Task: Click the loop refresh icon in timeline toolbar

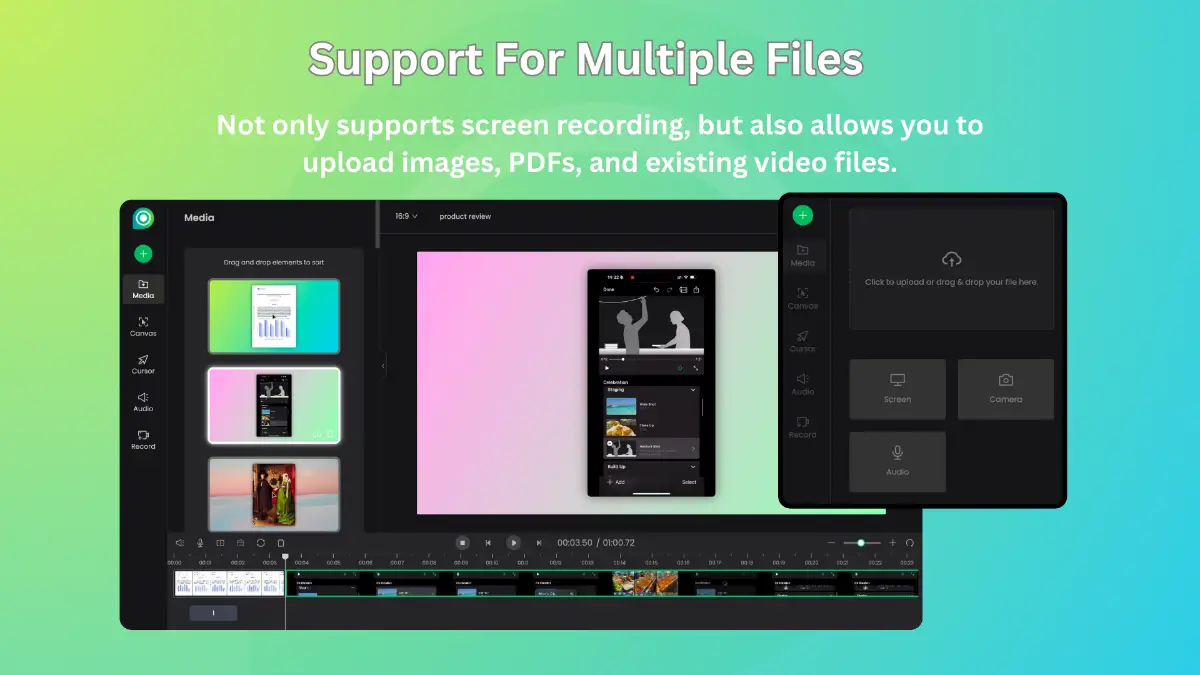Action: tap(260, 543)
